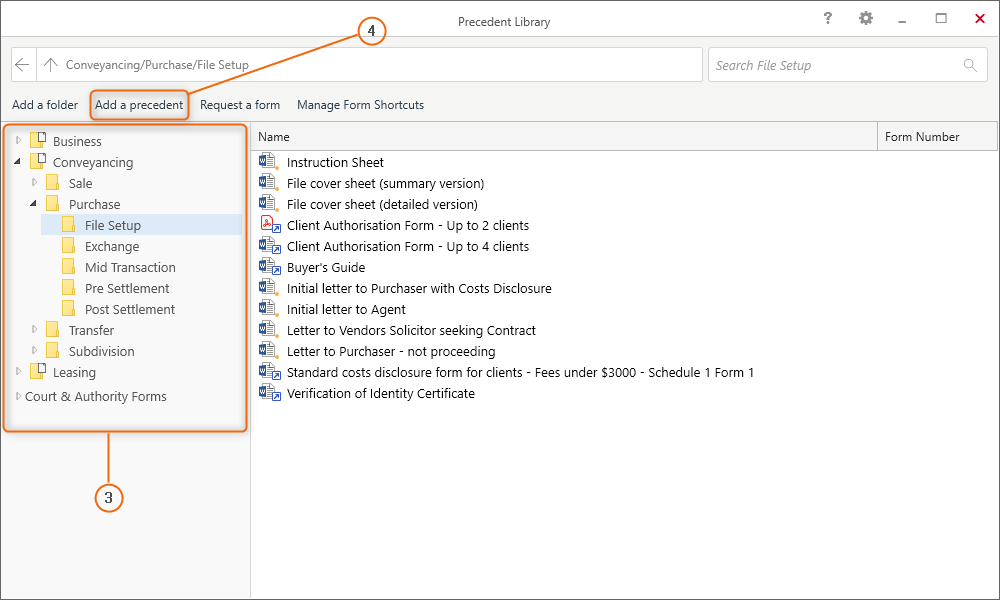This screenshot has width=1000, height=600.
Task: Expand the Transfer folder arrow
Action: pos(34,330)
